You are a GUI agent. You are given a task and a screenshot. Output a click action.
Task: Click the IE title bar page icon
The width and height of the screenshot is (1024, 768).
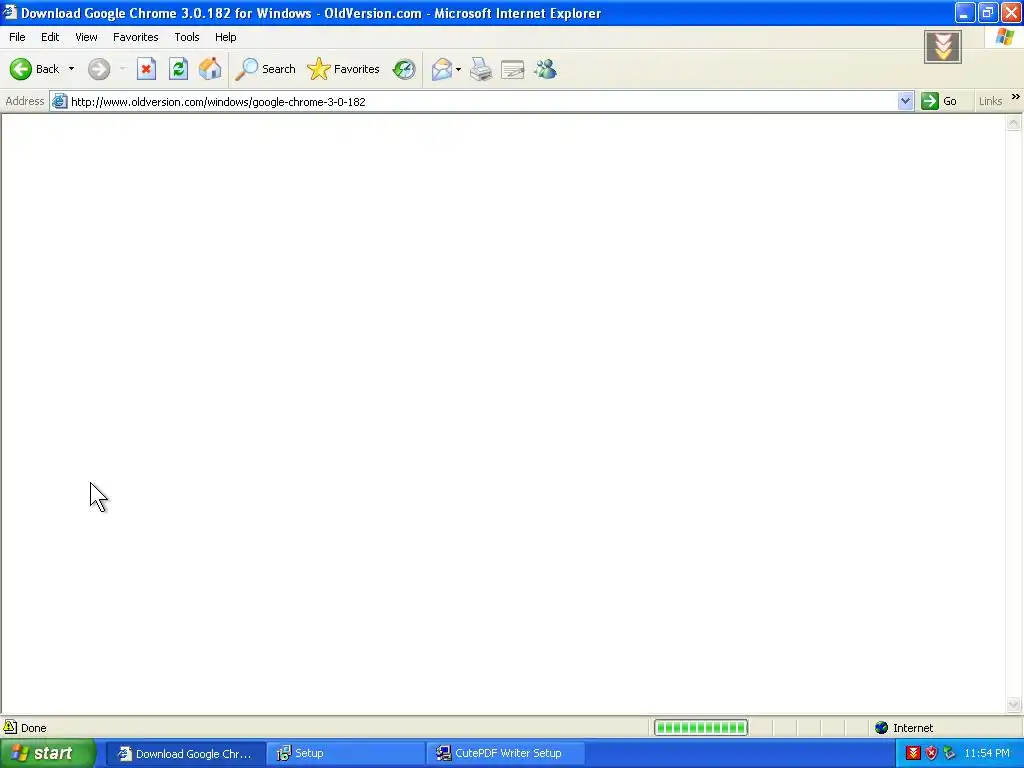(x=10, y=12)
